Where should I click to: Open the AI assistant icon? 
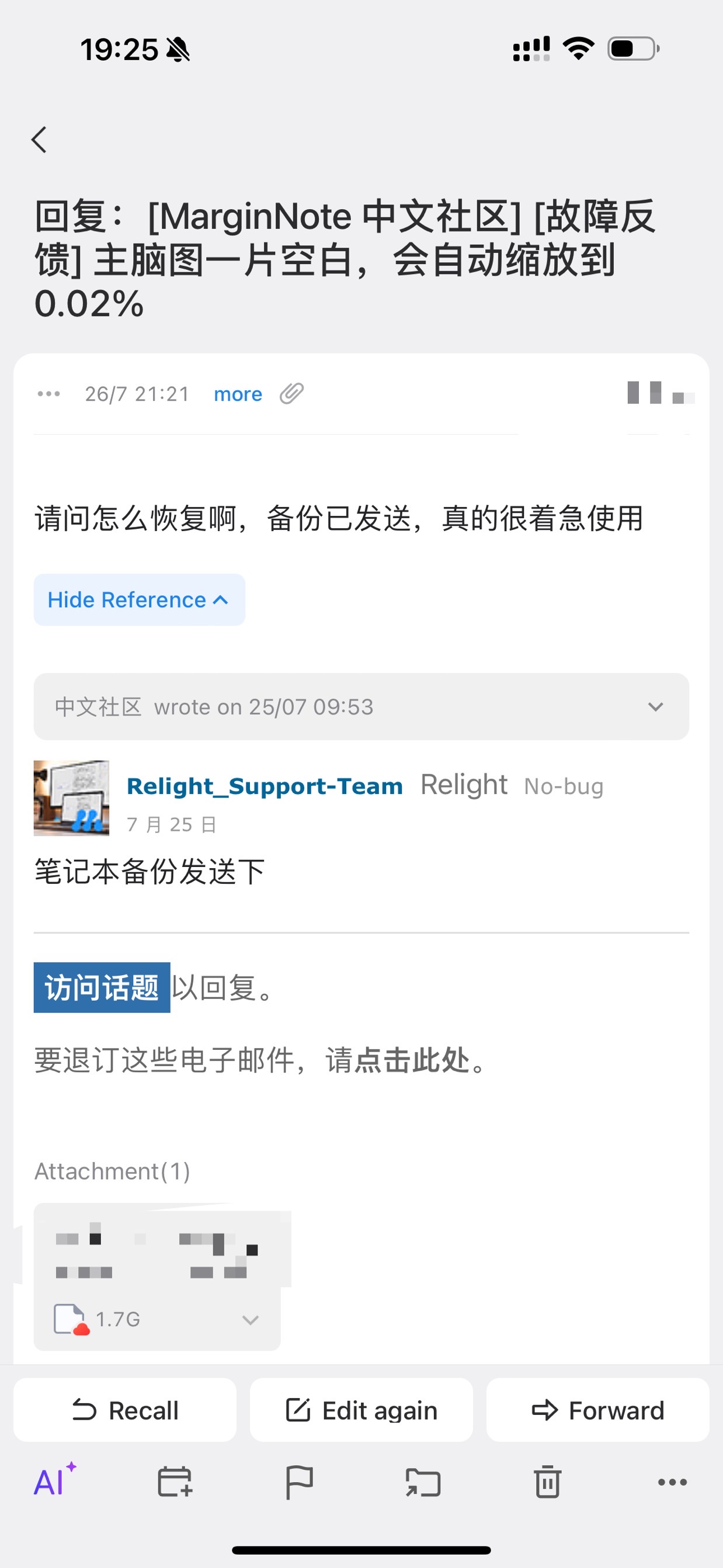(x=55, y=1480)
